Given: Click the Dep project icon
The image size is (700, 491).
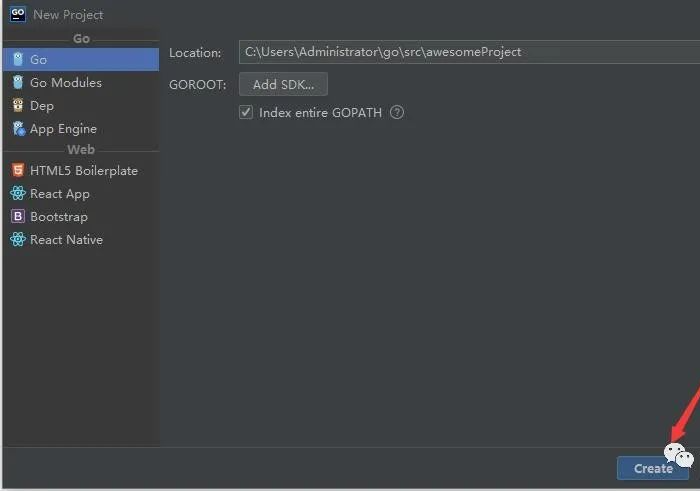Looking at the screenshot, I should point(18,105).
